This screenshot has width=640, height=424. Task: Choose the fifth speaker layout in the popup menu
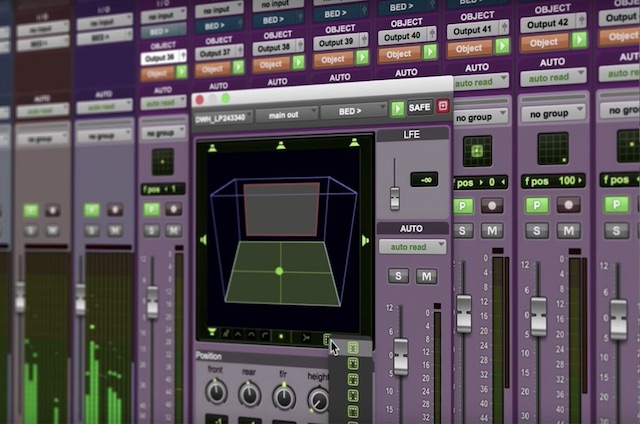tap(353, 411)
